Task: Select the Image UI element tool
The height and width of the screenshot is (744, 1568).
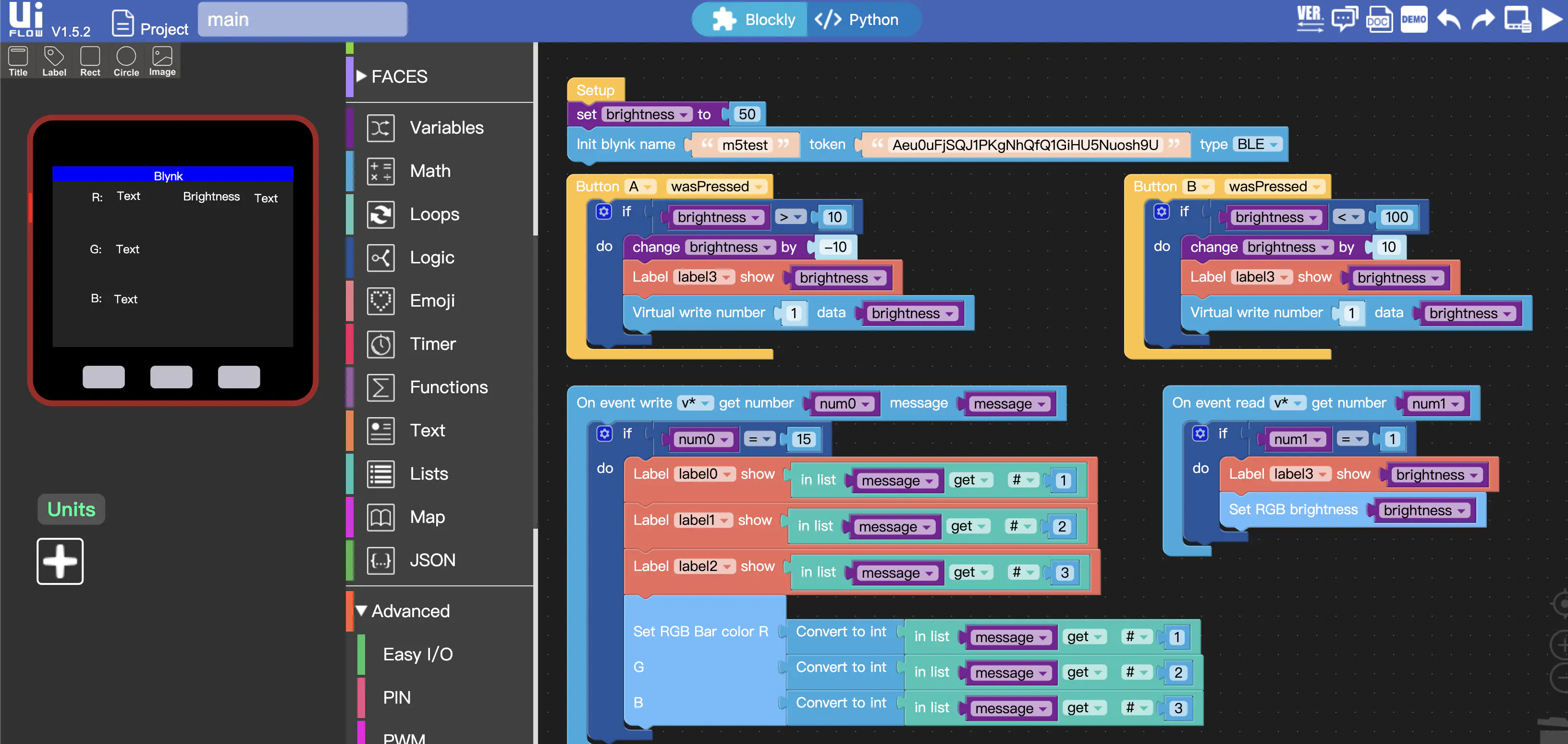Action: (162, 62)
